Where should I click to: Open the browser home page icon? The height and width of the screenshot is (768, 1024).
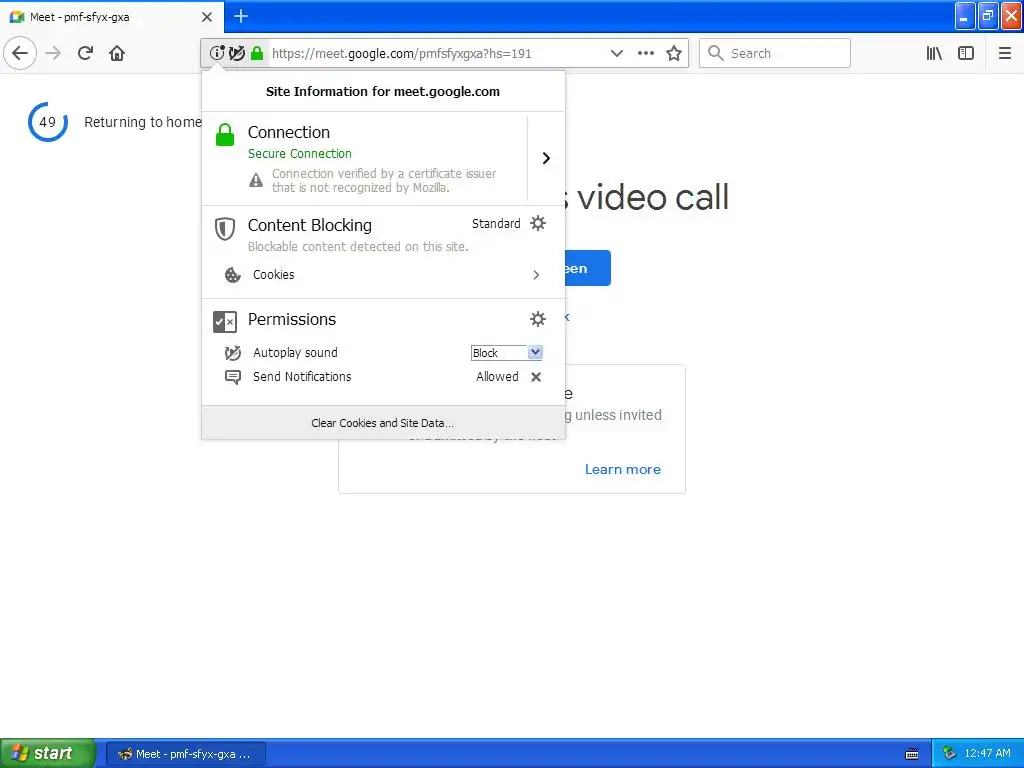(117, 53)
